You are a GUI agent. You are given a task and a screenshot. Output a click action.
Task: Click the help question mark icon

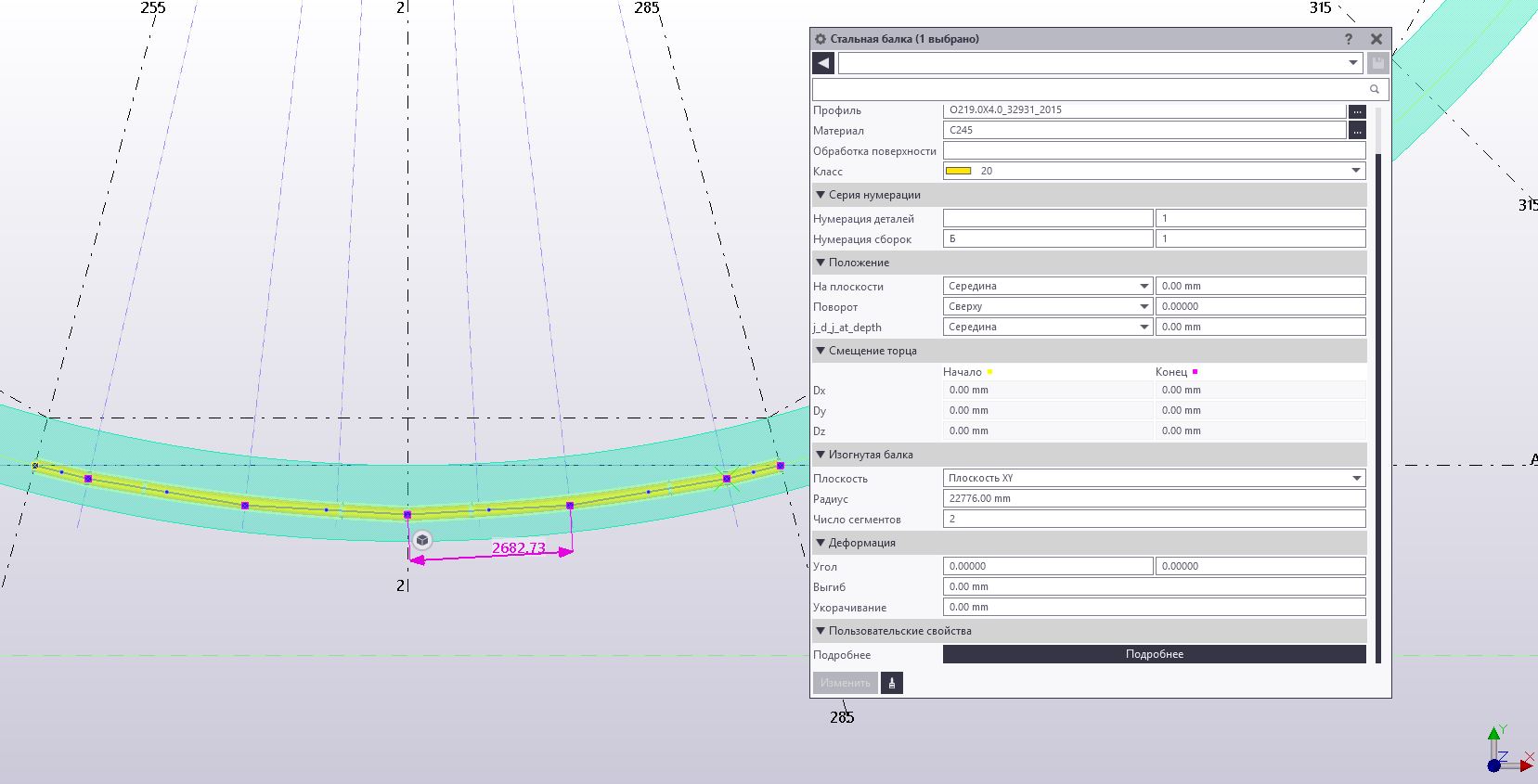pyautogui.click(x=1349, y=39)
